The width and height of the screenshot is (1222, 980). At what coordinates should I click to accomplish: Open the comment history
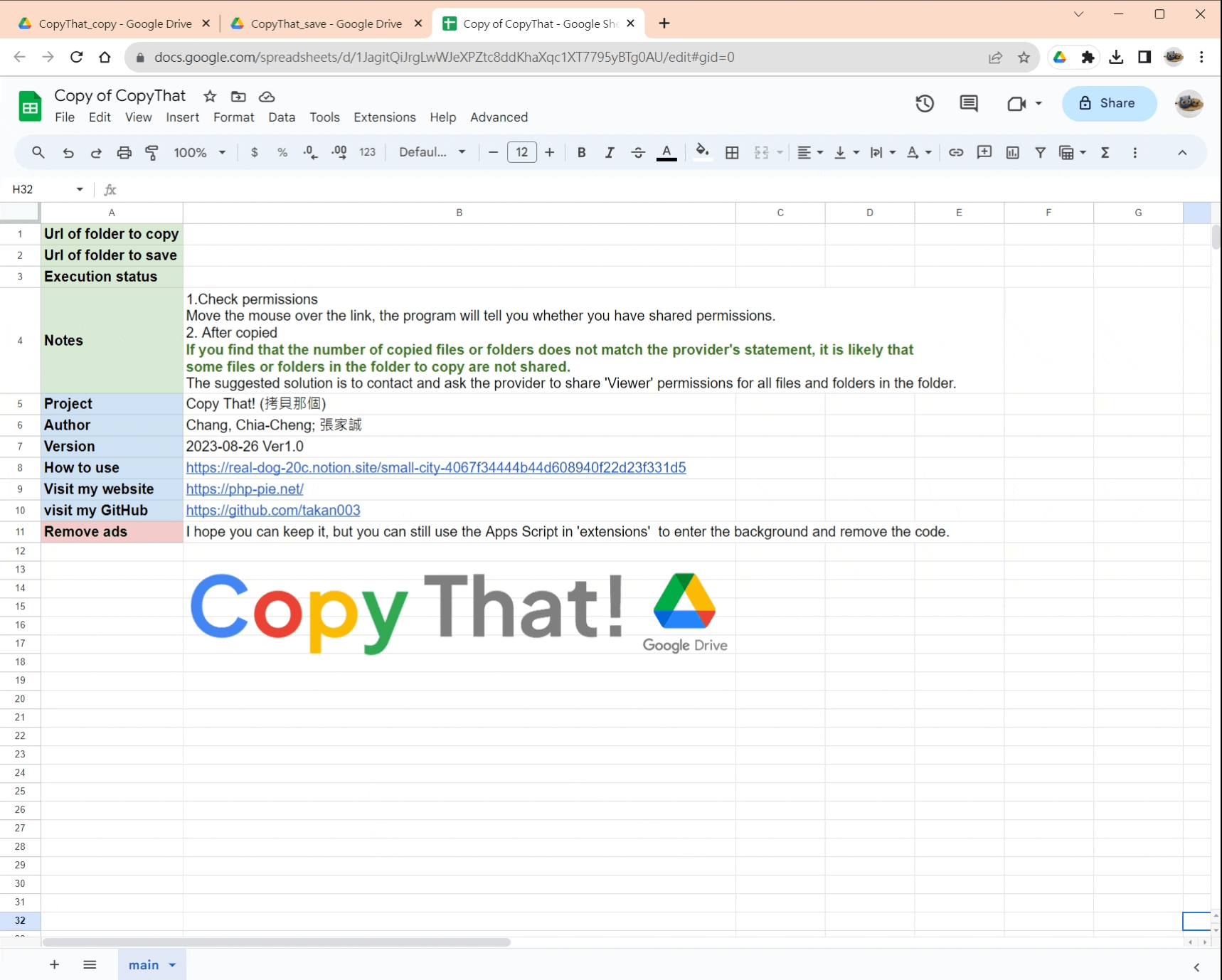click(969, 104)
